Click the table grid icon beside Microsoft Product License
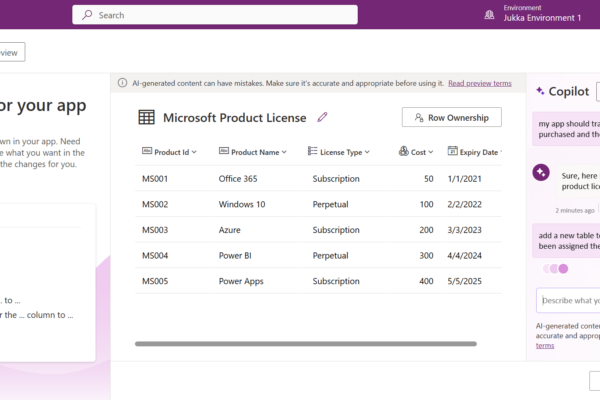Viewport: 600px width, 400px height. pyautogui.click(x=146, y=117)
